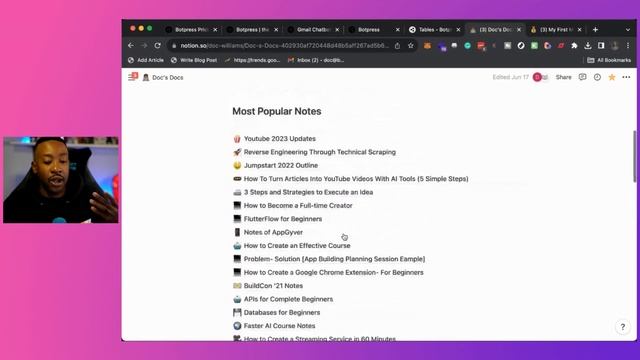Open Notes of AppGyver page
The height and width of the screenshot is (360, 640).
pos(273,232)
